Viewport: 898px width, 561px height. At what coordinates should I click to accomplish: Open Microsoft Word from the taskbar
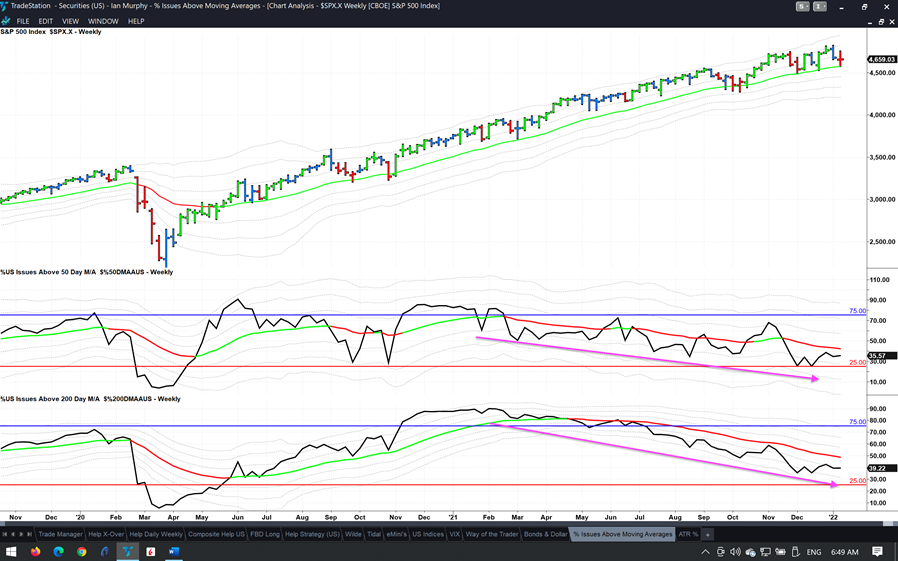[173, 551]
